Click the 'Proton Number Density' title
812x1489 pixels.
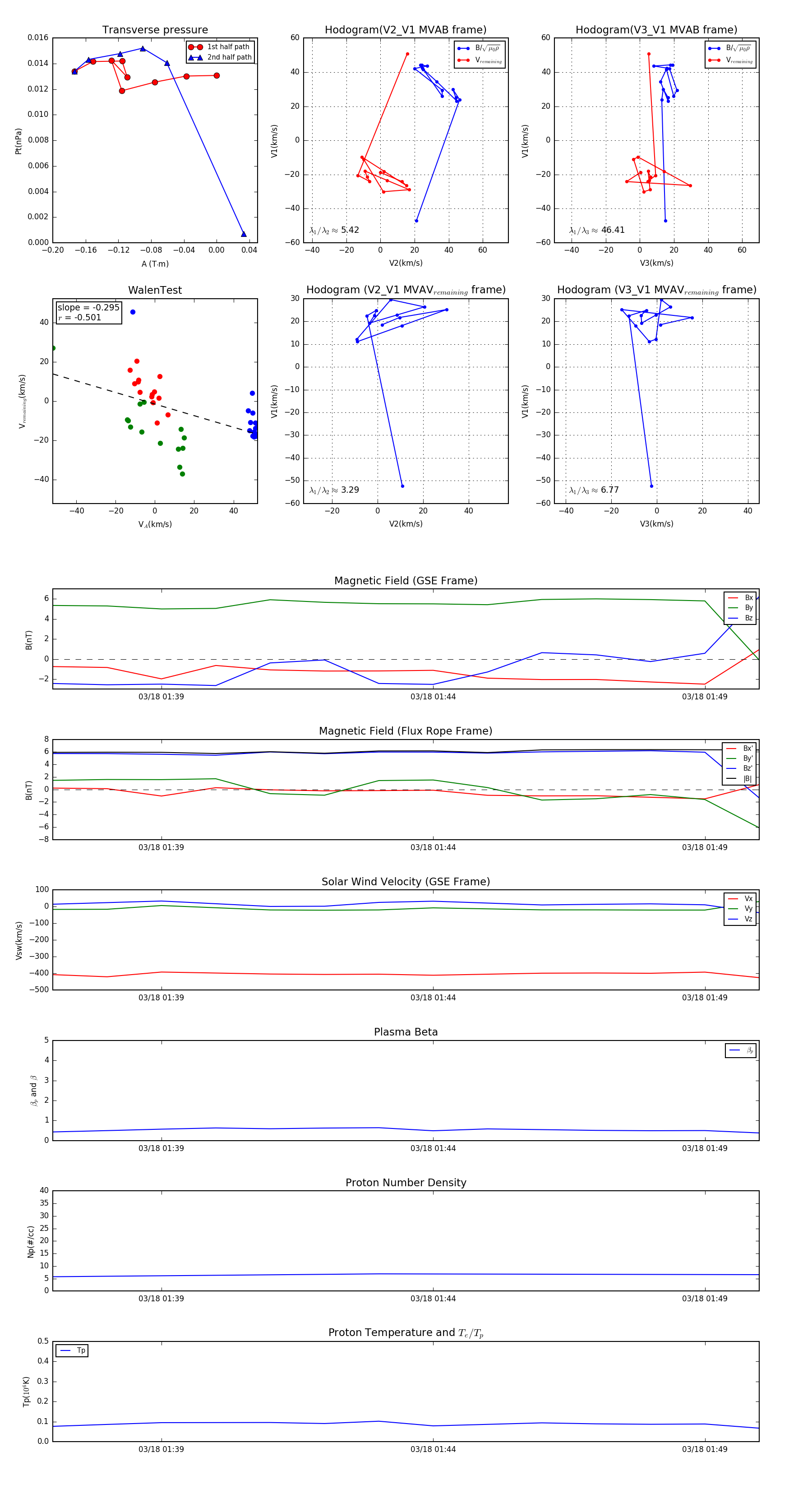[x=406, y=1183]
